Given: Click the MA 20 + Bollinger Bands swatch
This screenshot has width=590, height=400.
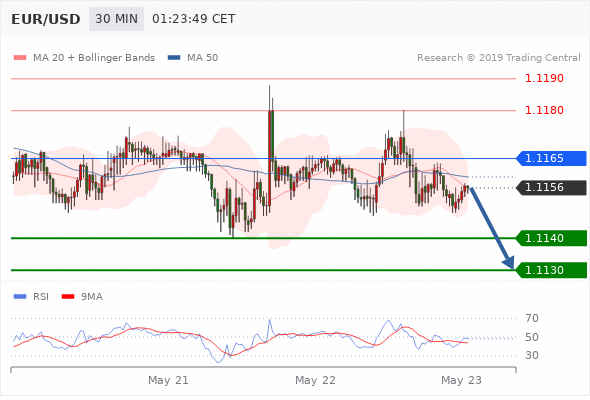Looking at the screenshot, I should (20, 58).
